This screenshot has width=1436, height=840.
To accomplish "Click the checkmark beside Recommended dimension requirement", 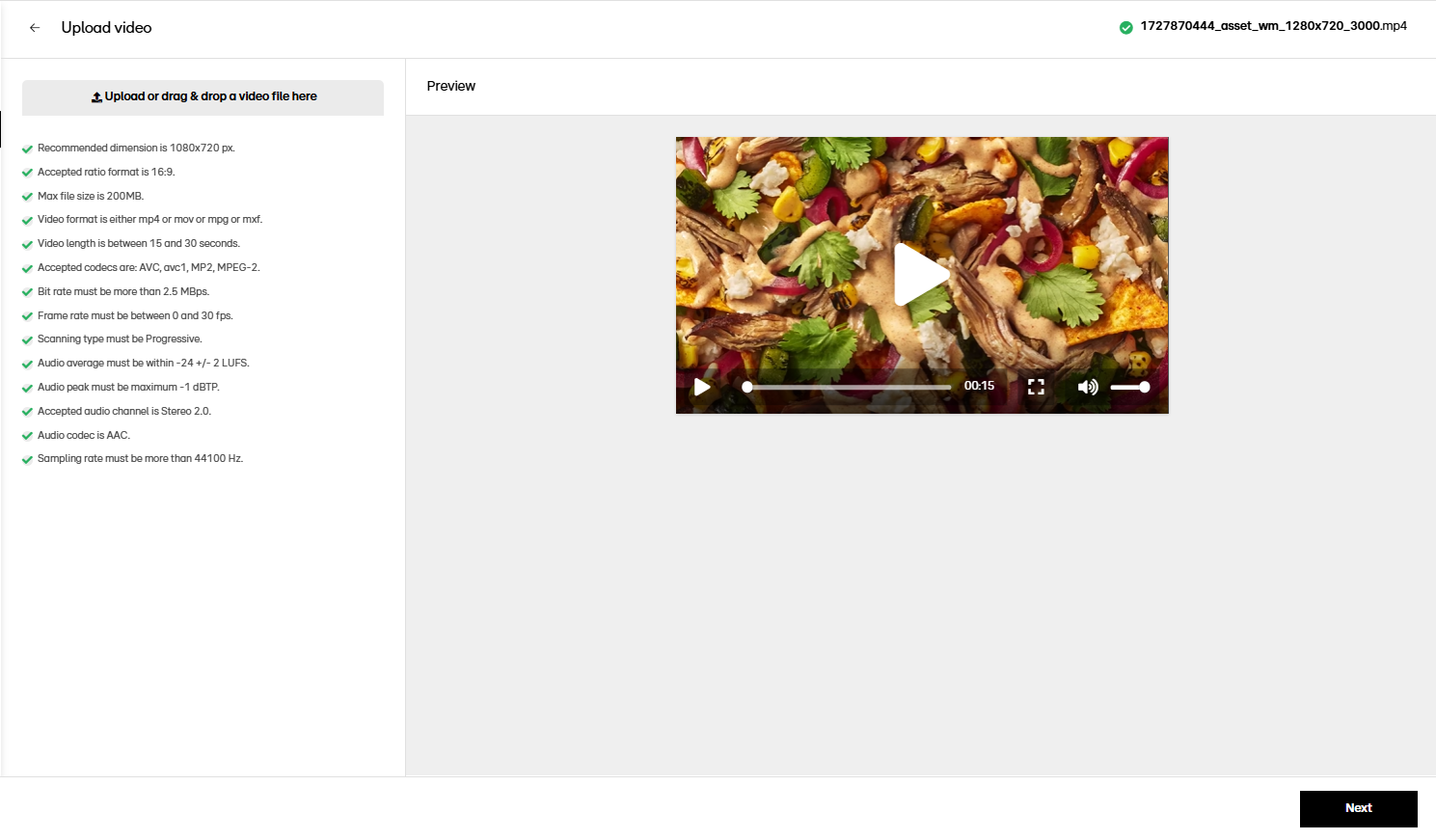I will pyautogui.click(x=27, y=149).
